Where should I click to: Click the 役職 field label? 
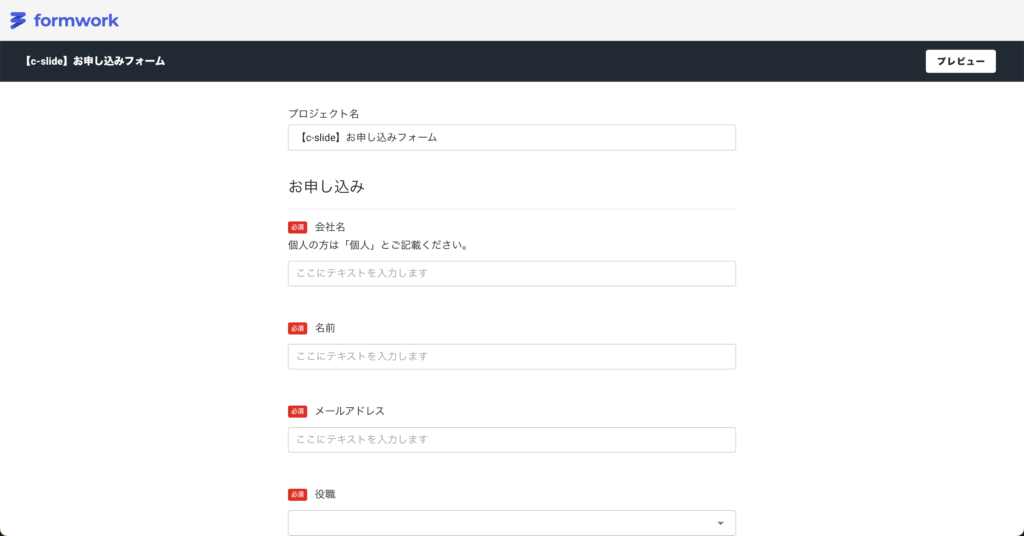click(325, 495)
